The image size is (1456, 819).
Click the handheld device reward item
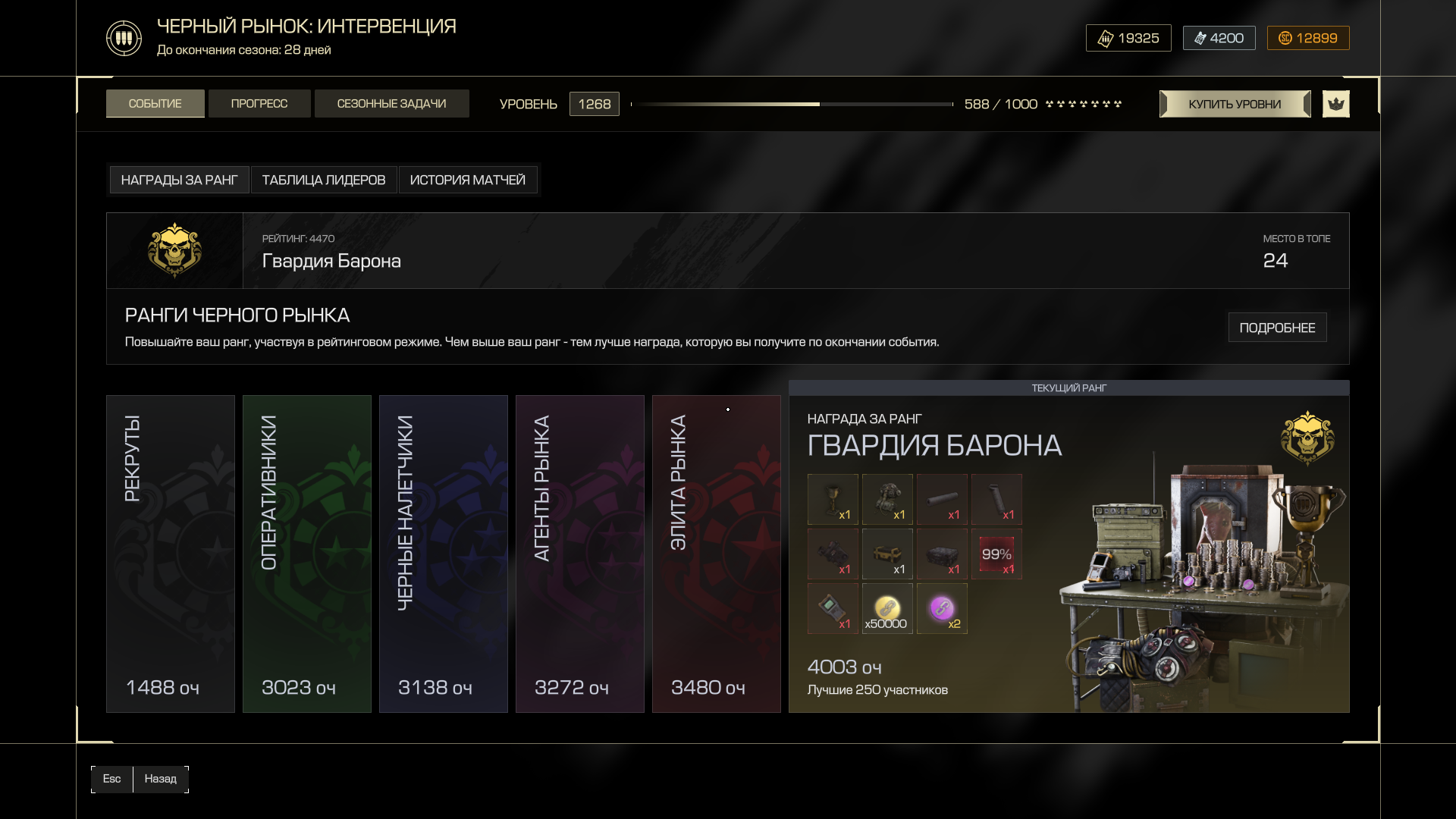pyautogui.click(x=833, y=609)
